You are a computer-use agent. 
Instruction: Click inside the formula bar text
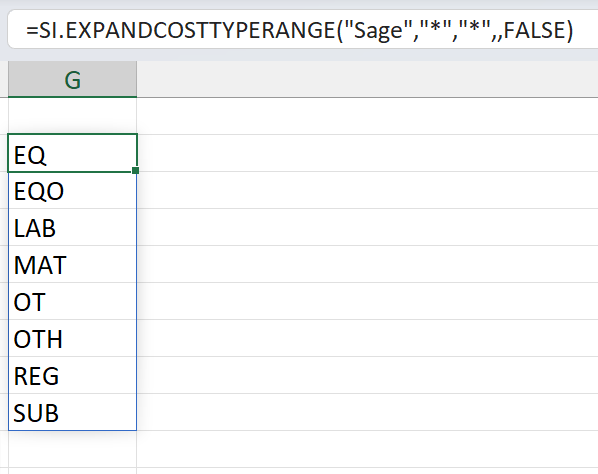coord(299,30)
